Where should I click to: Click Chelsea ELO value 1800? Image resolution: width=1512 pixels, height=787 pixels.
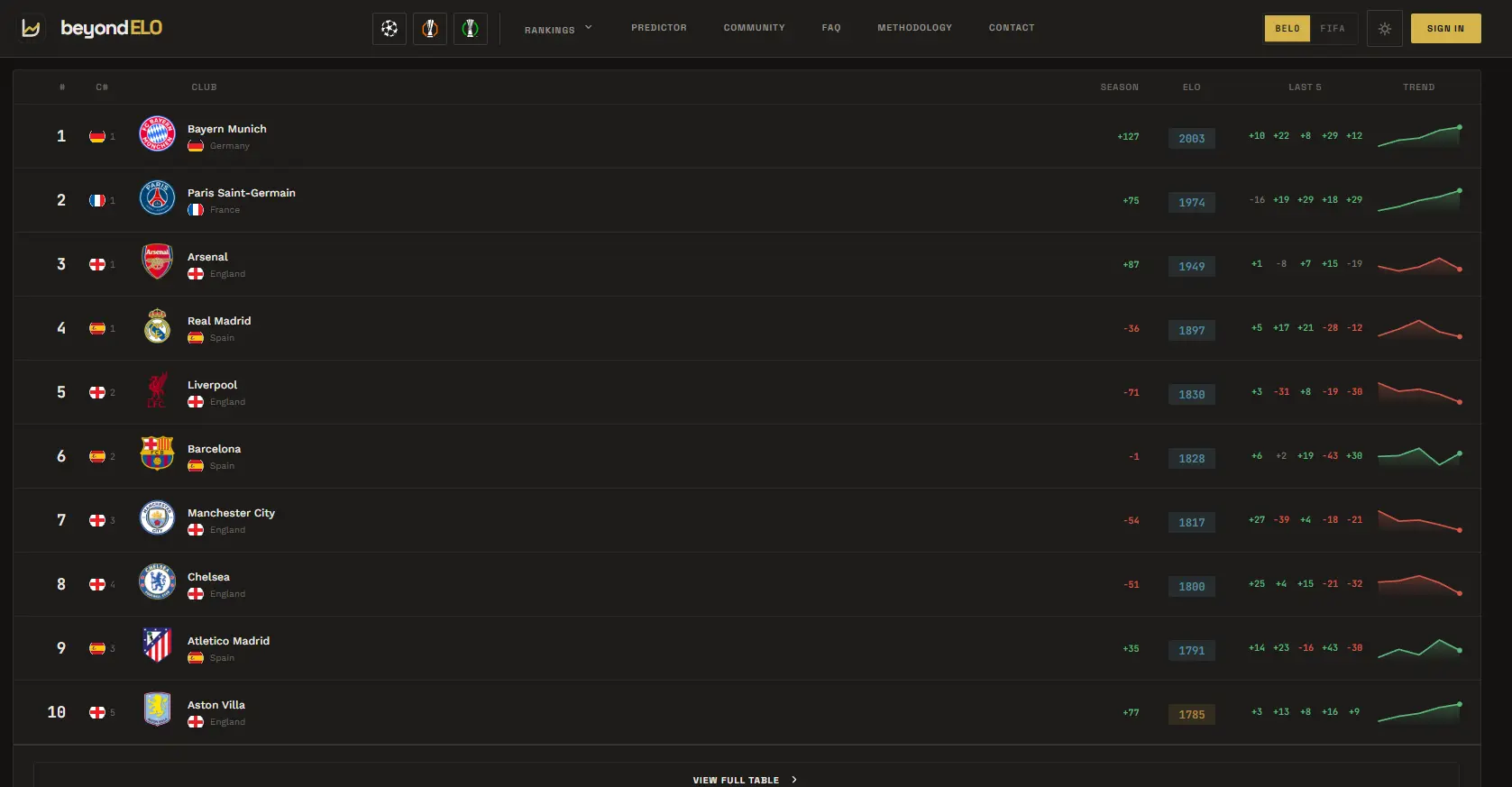[1192, 586]
